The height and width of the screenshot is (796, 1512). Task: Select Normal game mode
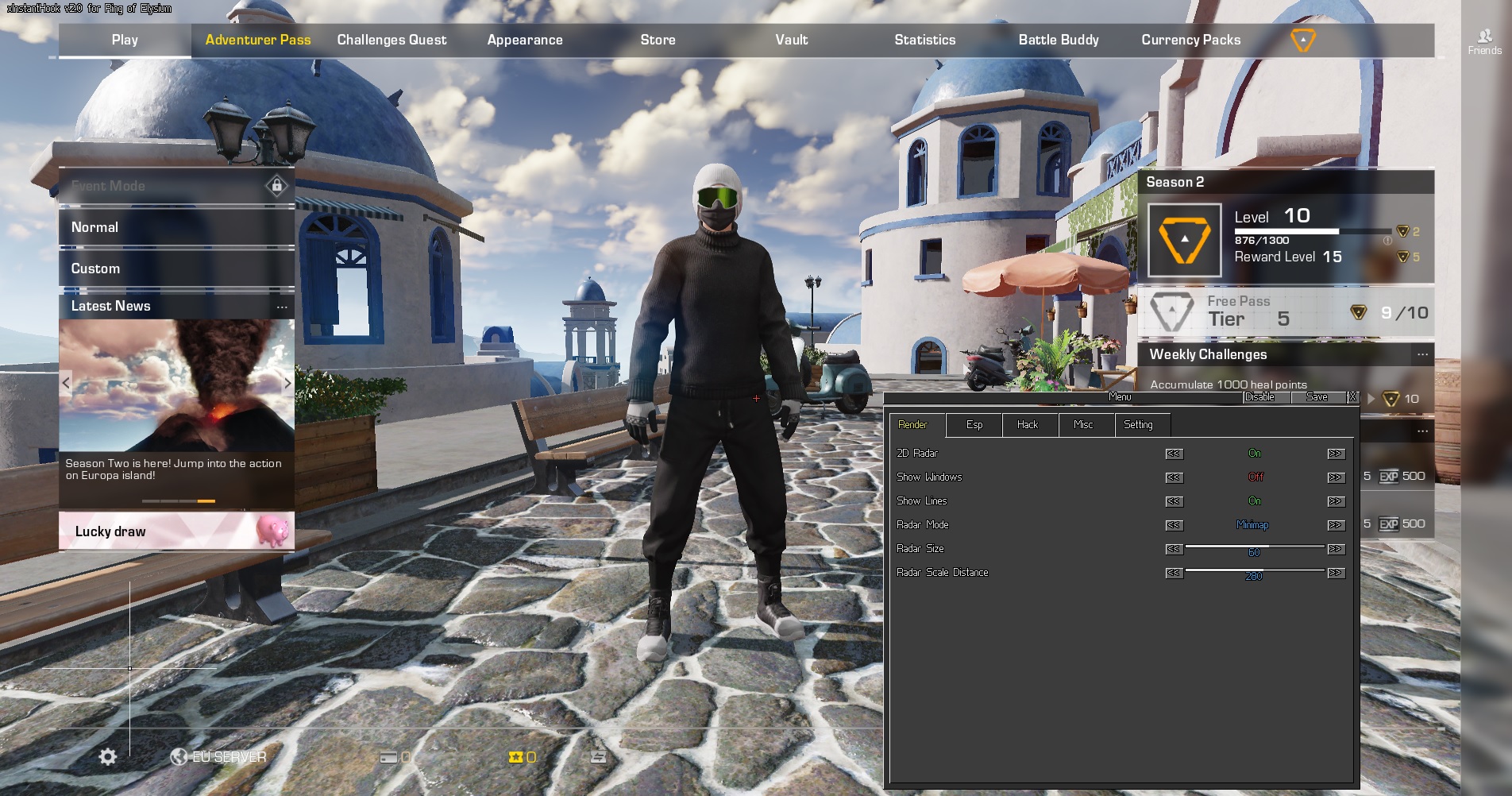coord(176,227)
